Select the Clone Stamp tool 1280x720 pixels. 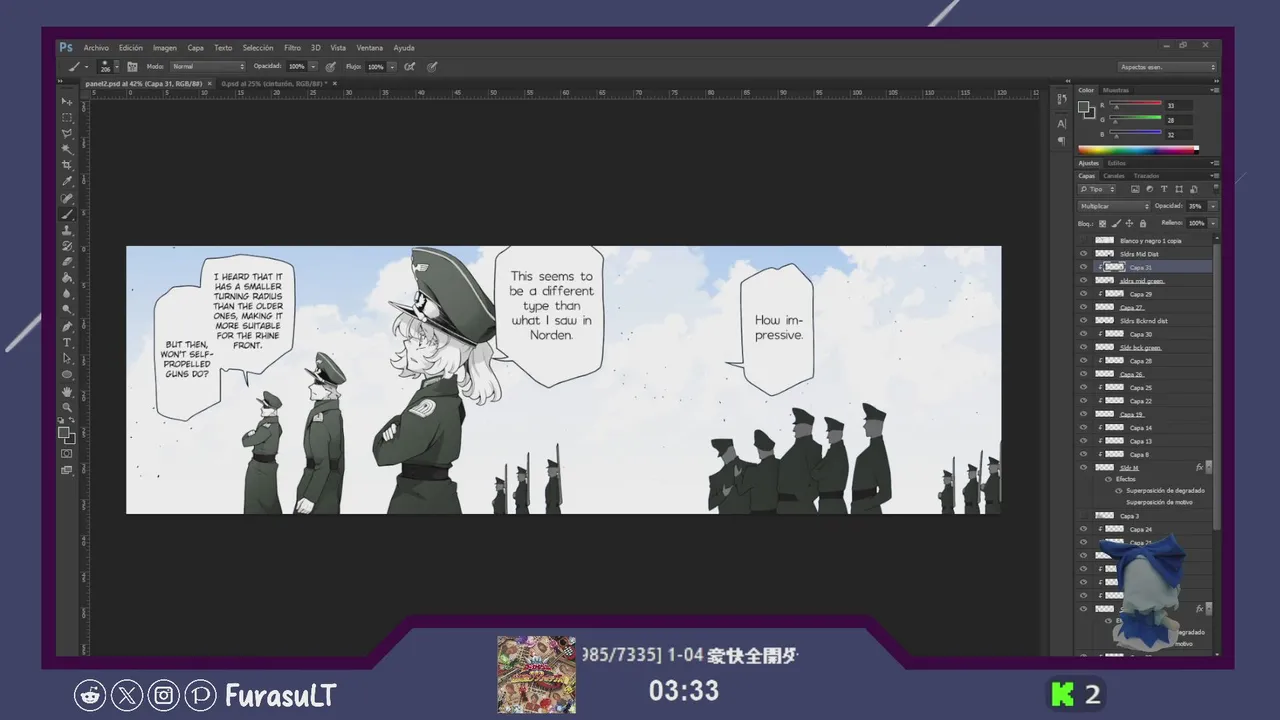67,230
